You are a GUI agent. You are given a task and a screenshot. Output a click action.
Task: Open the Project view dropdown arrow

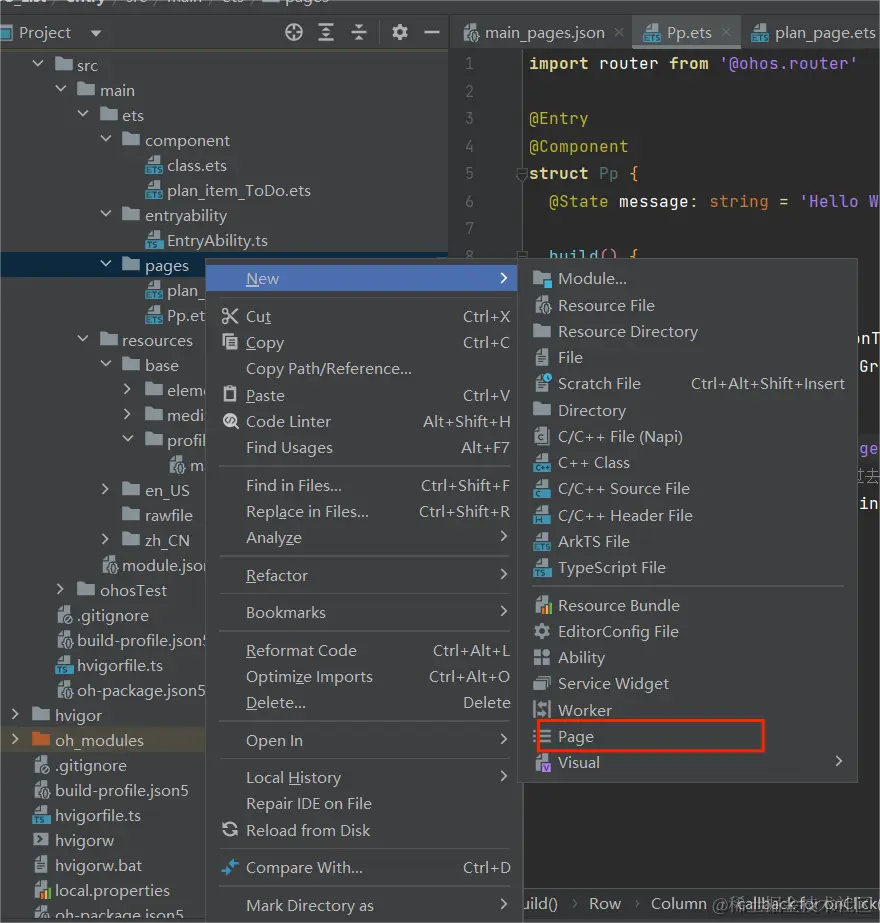pyautogui.click(x=96, y=33)
